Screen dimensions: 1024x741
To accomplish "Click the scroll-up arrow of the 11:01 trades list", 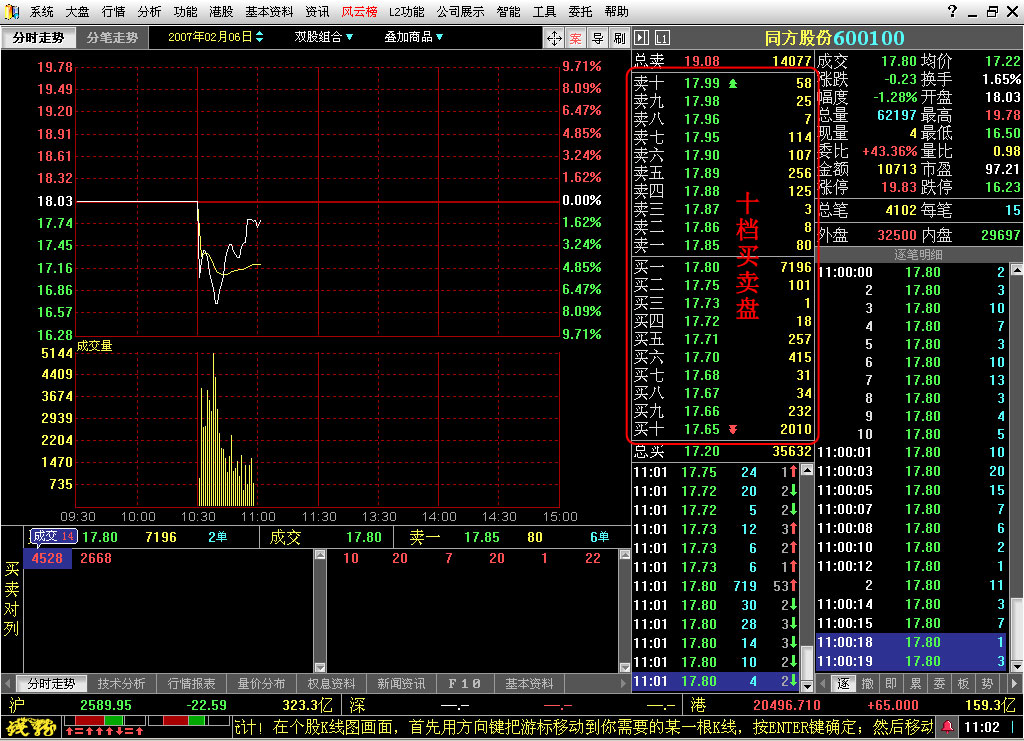I will pos(807,469).
